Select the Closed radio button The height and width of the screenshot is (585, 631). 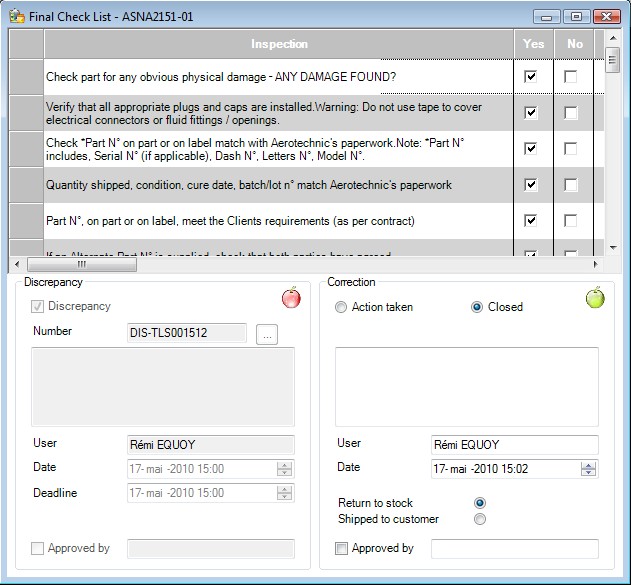pyautogui.click(x=477, y=308)
